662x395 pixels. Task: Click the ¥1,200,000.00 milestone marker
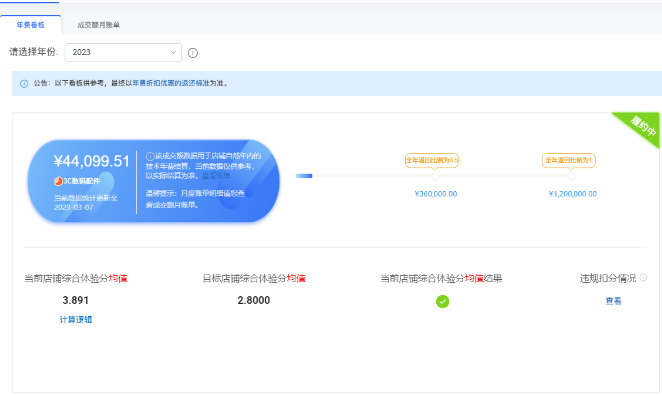point(572,176)
